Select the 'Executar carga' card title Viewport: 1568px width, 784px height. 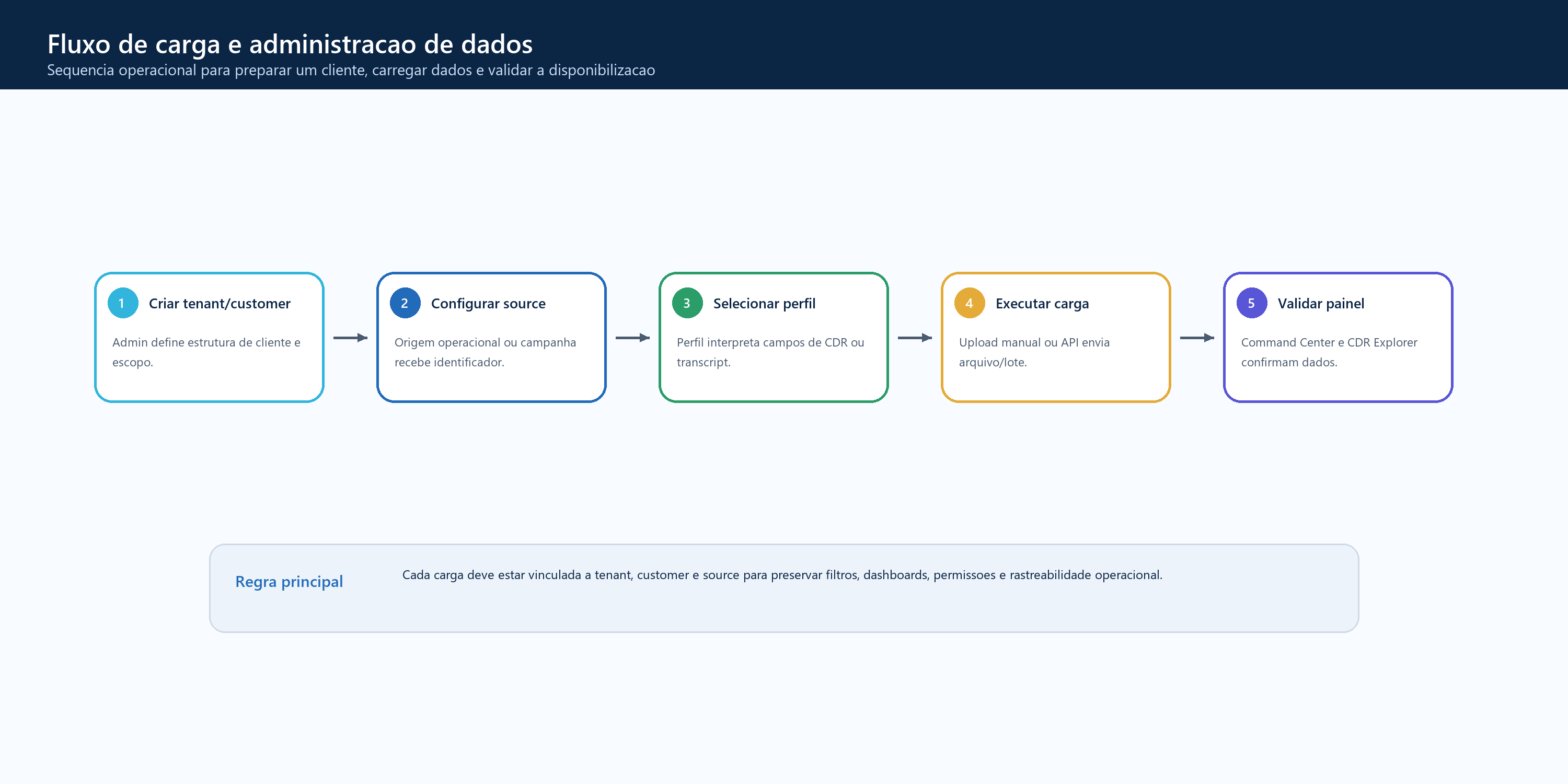click(x=1042, y=303)
